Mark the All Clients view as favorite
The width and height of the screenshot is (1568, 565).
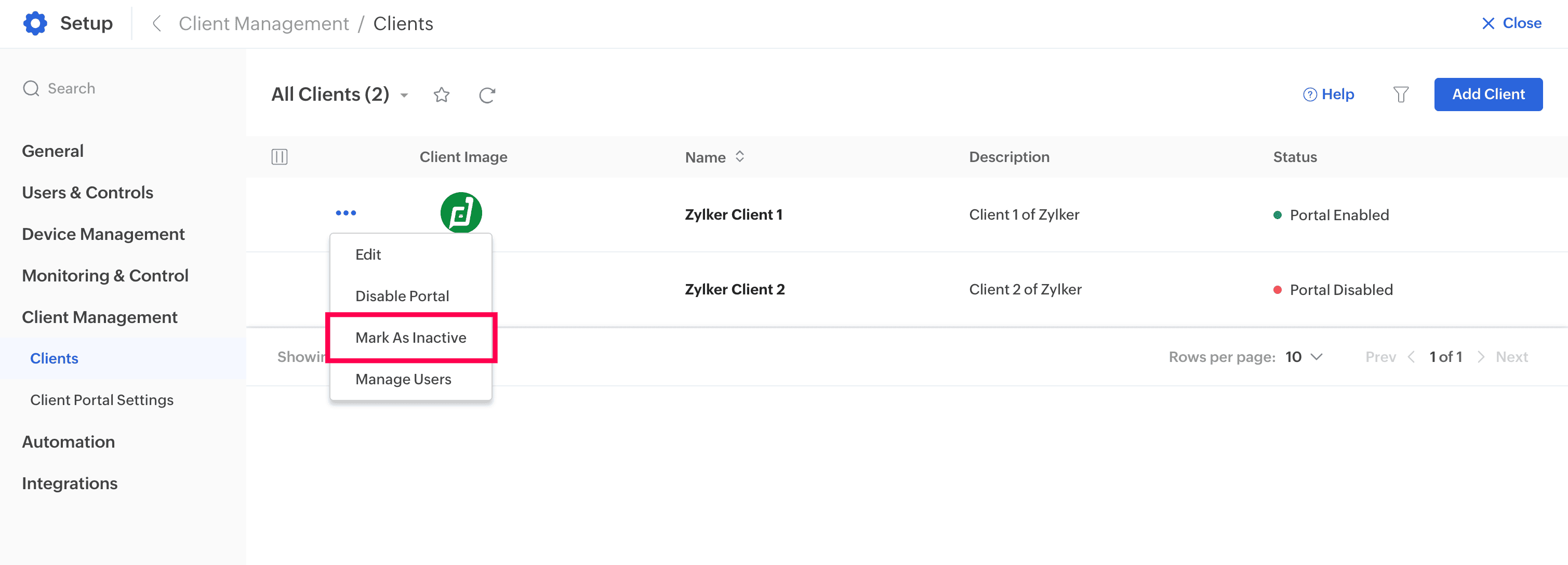[441, 95]
